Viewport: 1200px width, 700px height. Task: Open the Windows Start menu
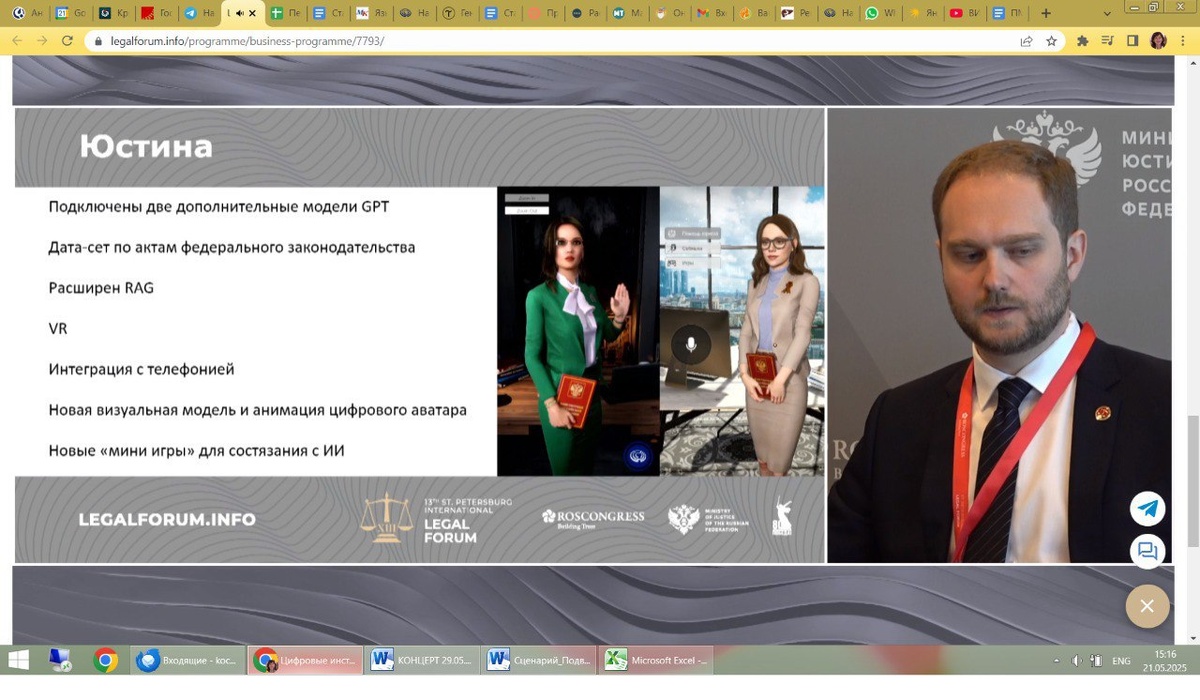pos(19,660)
